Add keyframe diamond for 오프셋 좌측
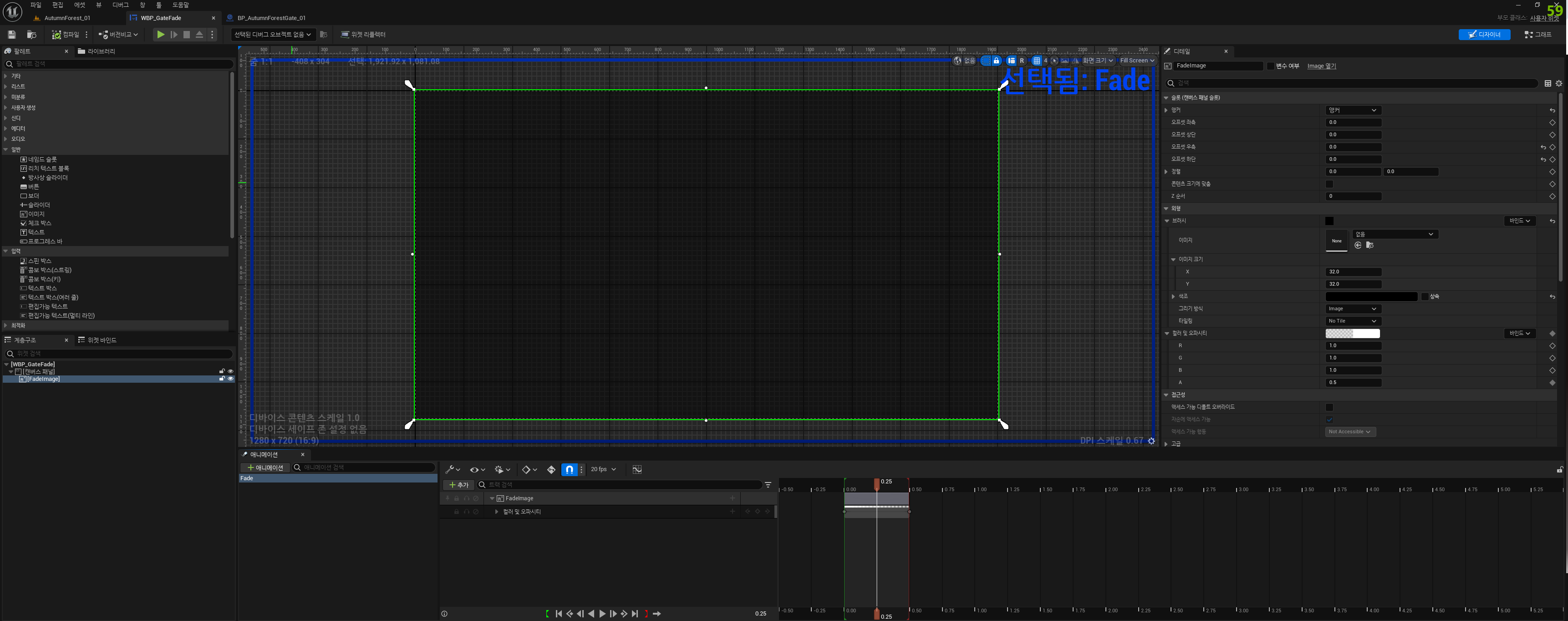 coord(1552,123)
